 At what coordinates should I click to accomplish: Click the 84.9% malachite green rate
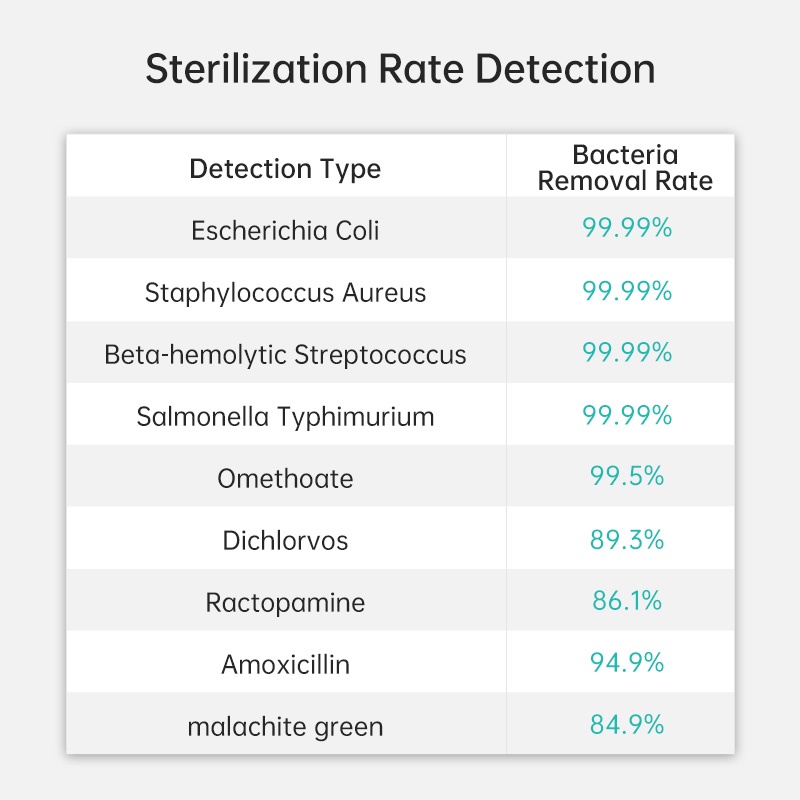(x=626, y=725)
